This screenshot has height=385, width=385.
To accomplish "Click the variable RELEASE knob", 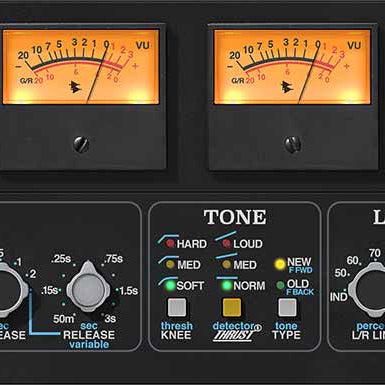I will [x=88, y=289].
